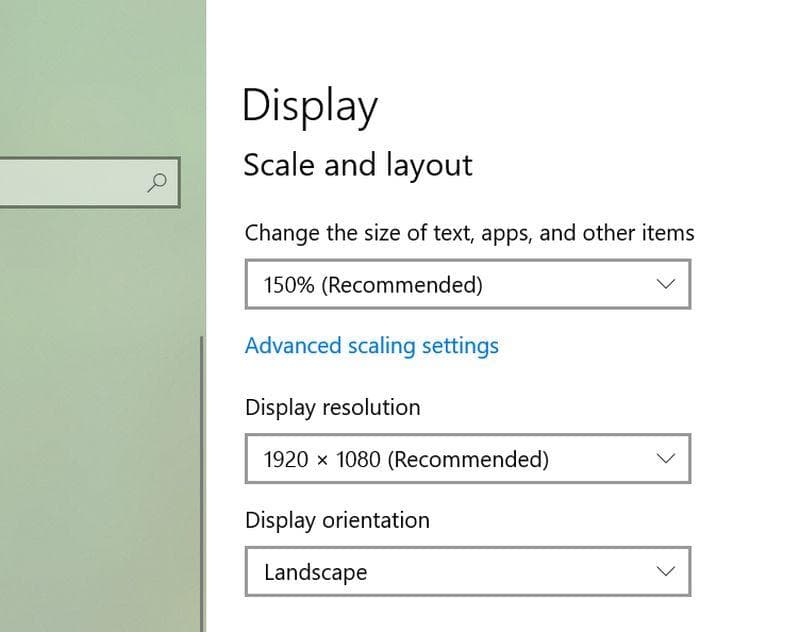Click the sidebar vertical scrollbar
The height and width of the screenshot is (632, 800).
(x=202, y=480)
